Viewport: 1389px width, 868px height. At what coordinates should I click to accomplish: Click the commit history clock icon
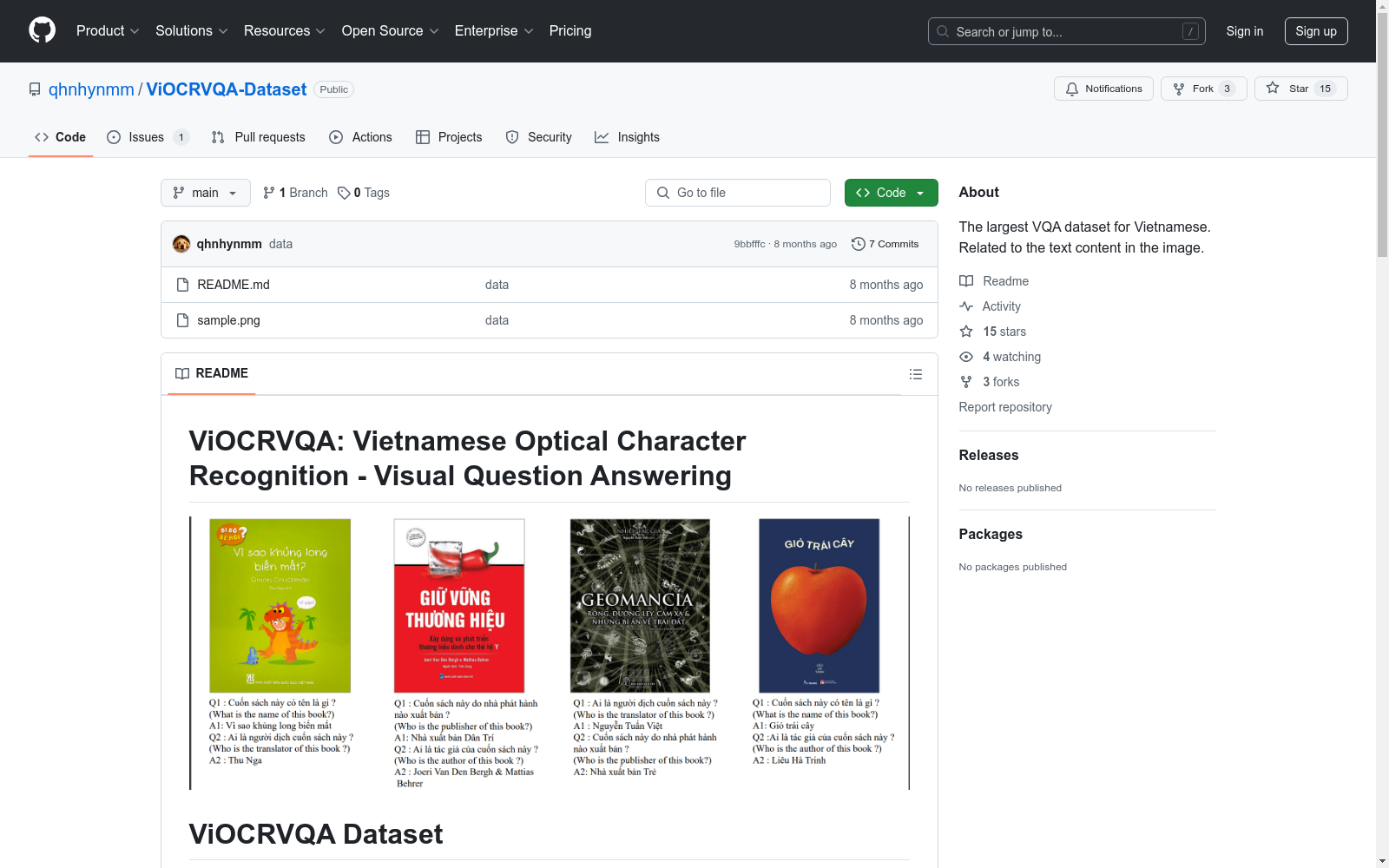859,244
